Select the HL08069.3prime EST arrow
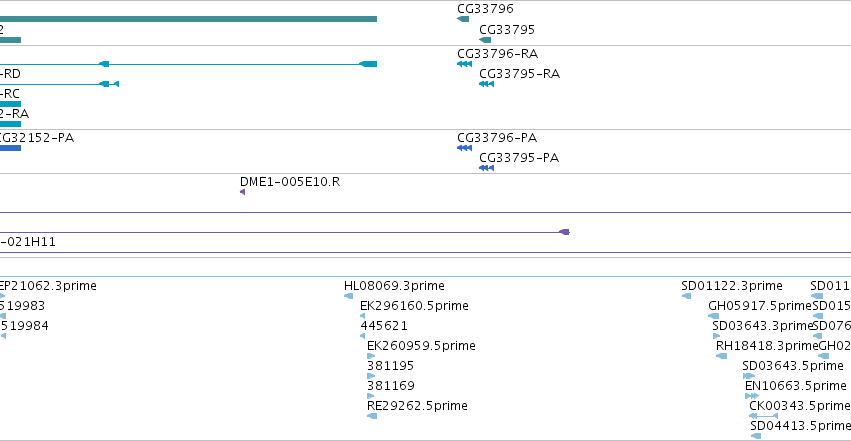Viewport: 851px width, 441px height. [348, 296]
